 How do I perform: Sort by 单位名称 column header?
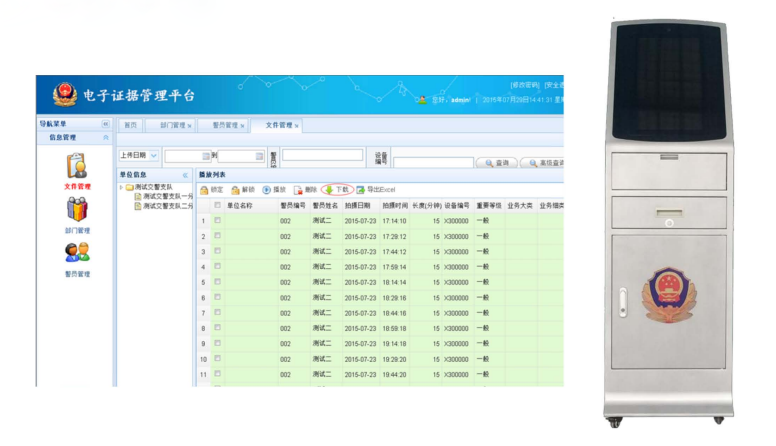click(x=251, y=205)
